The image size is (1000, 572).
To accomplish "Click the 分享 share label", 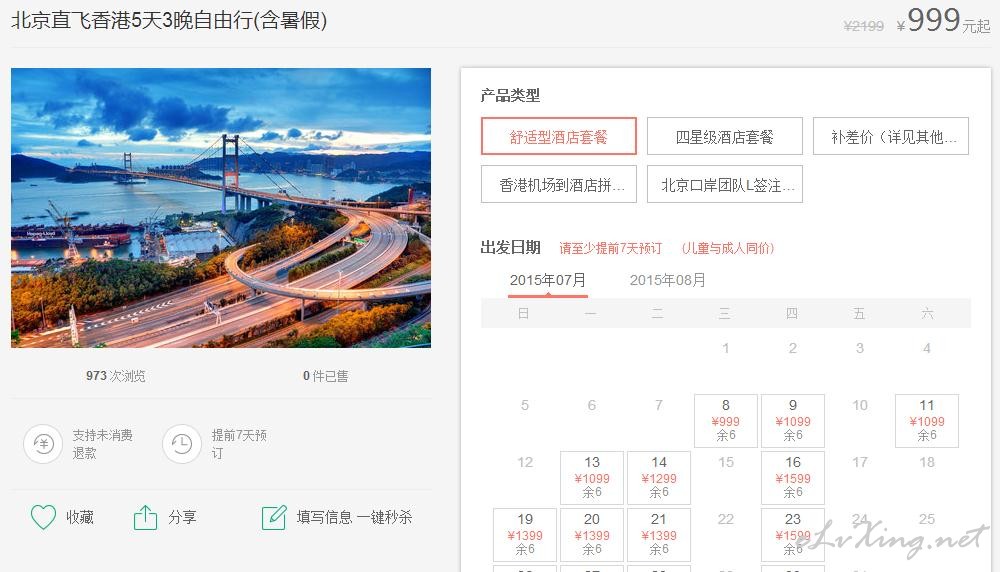I will [182, 517].
